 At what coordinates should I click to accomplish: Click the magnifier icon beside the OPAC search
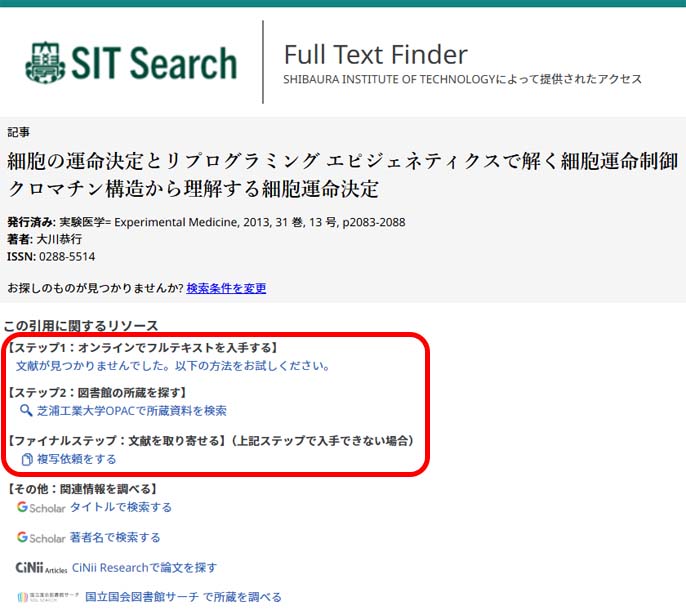pos(26,410)
